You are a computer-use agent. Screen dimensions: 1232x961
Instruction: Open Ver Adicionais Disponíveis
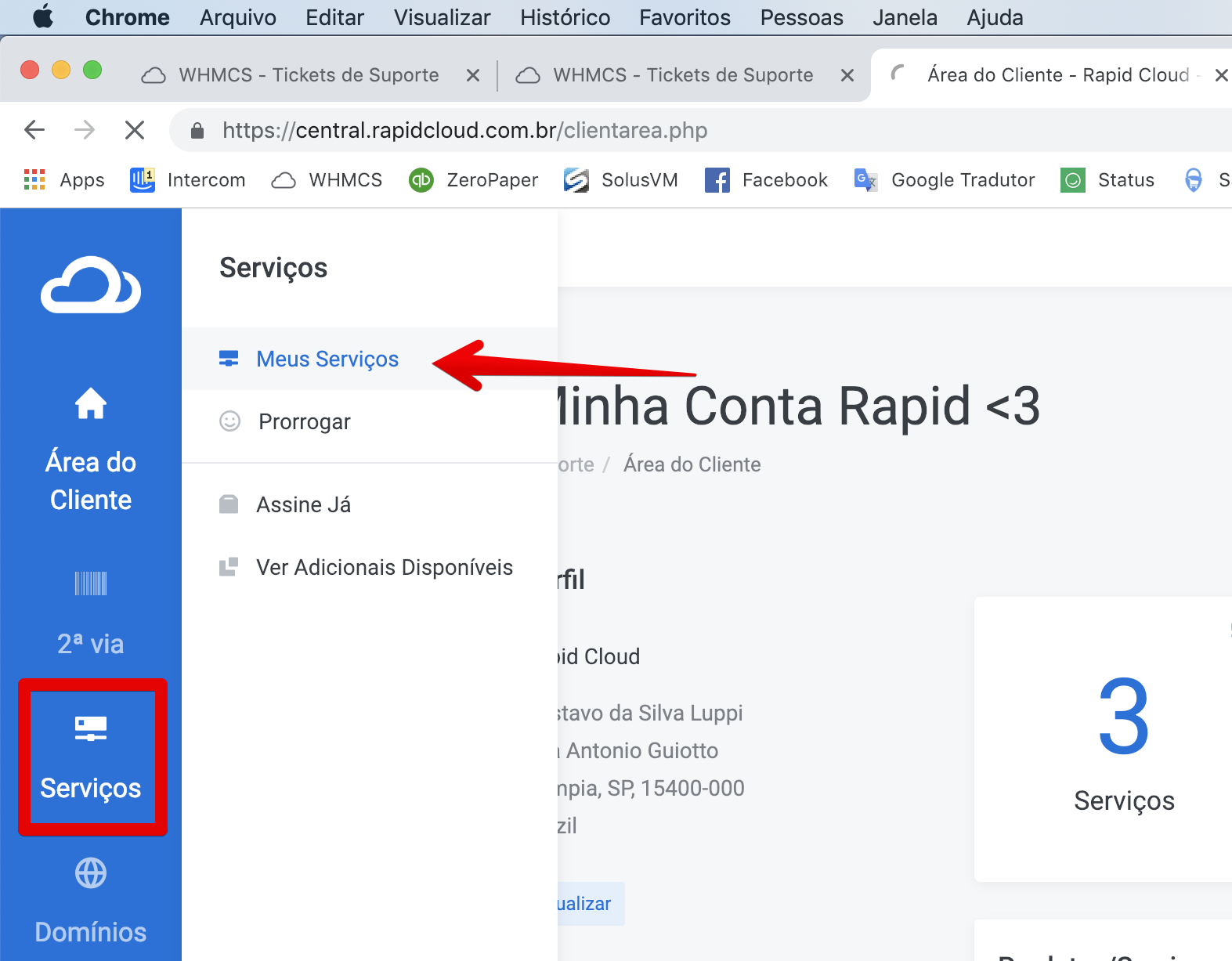click(370, 567)
